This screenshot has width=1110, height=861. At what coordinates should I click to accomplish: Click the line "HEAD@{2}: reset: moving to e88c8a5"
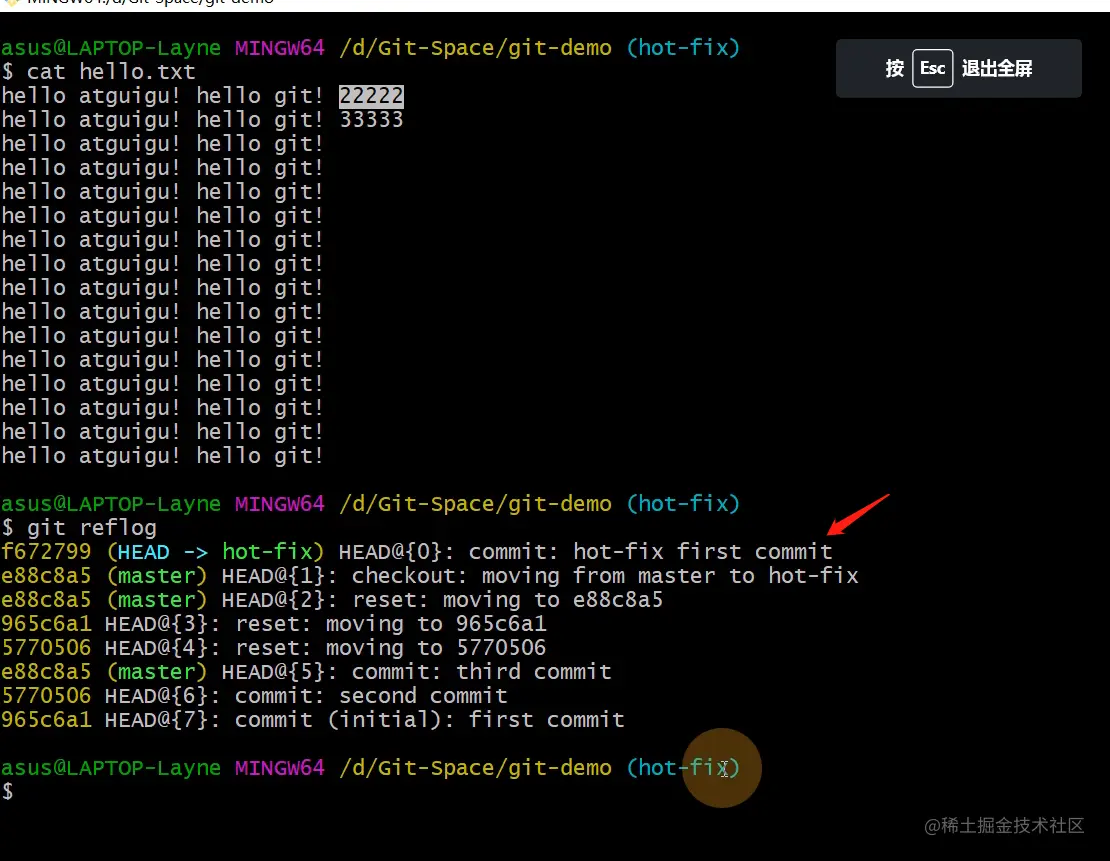click(x=442, y=600)
